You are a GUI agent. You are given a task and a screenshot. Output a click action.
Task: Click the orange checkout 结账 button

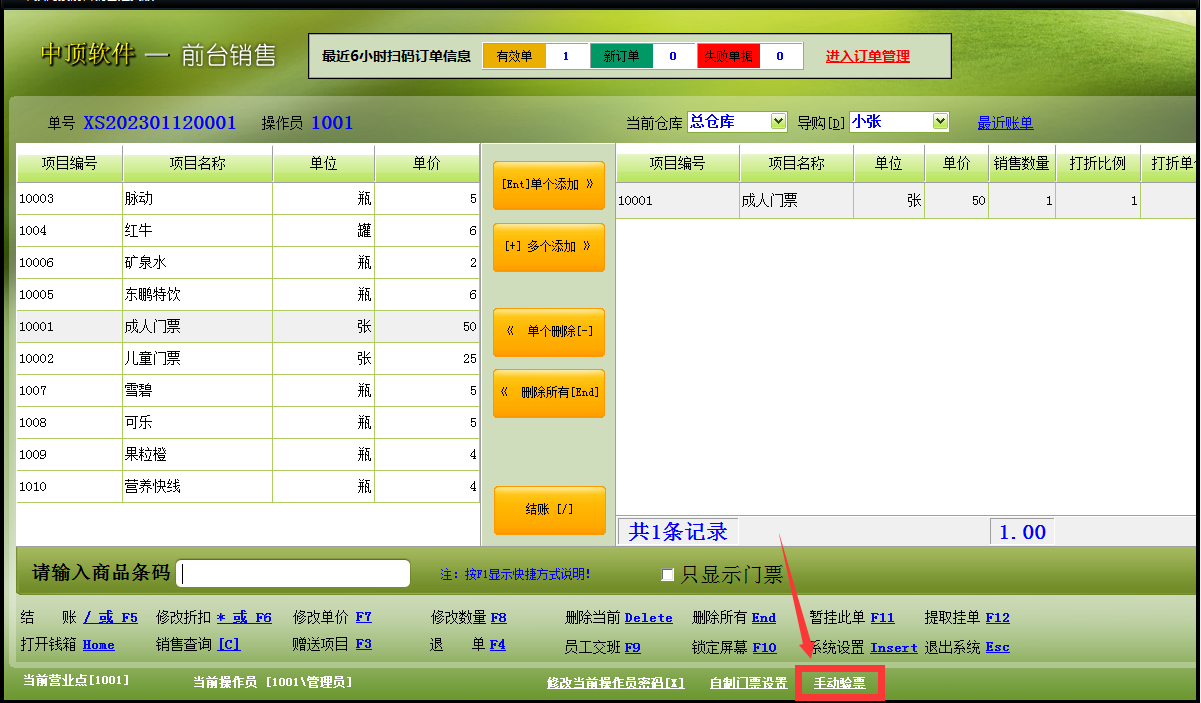point(549,510)
